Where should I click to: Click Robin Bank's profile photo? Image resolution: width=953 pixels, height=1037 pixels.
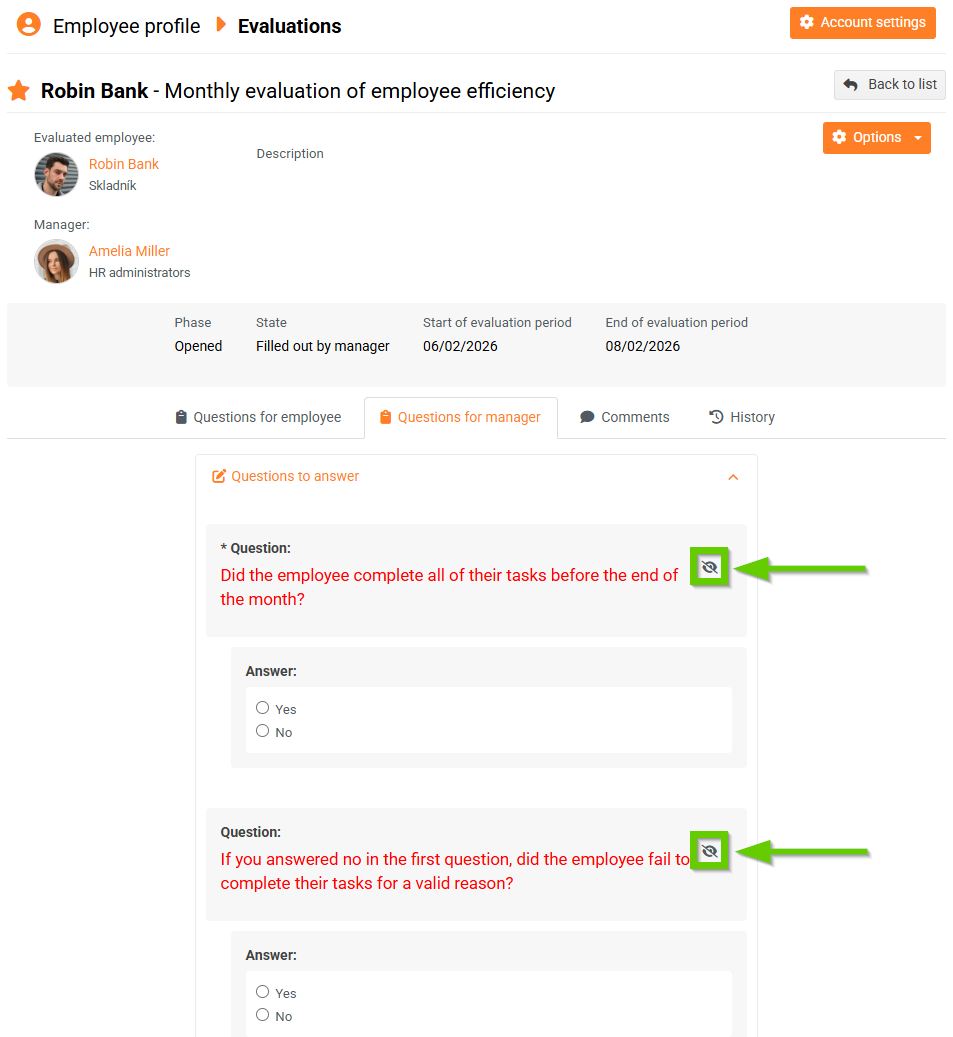pyautogui.click(x=56, y=174)
